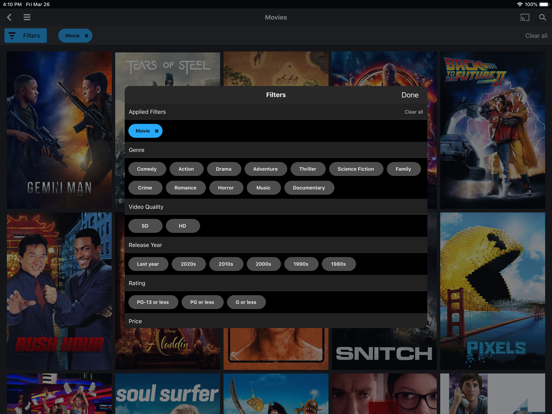Toggle the Science Fiction genre filter
552x414 pixels.
click(x=356, y=169)
